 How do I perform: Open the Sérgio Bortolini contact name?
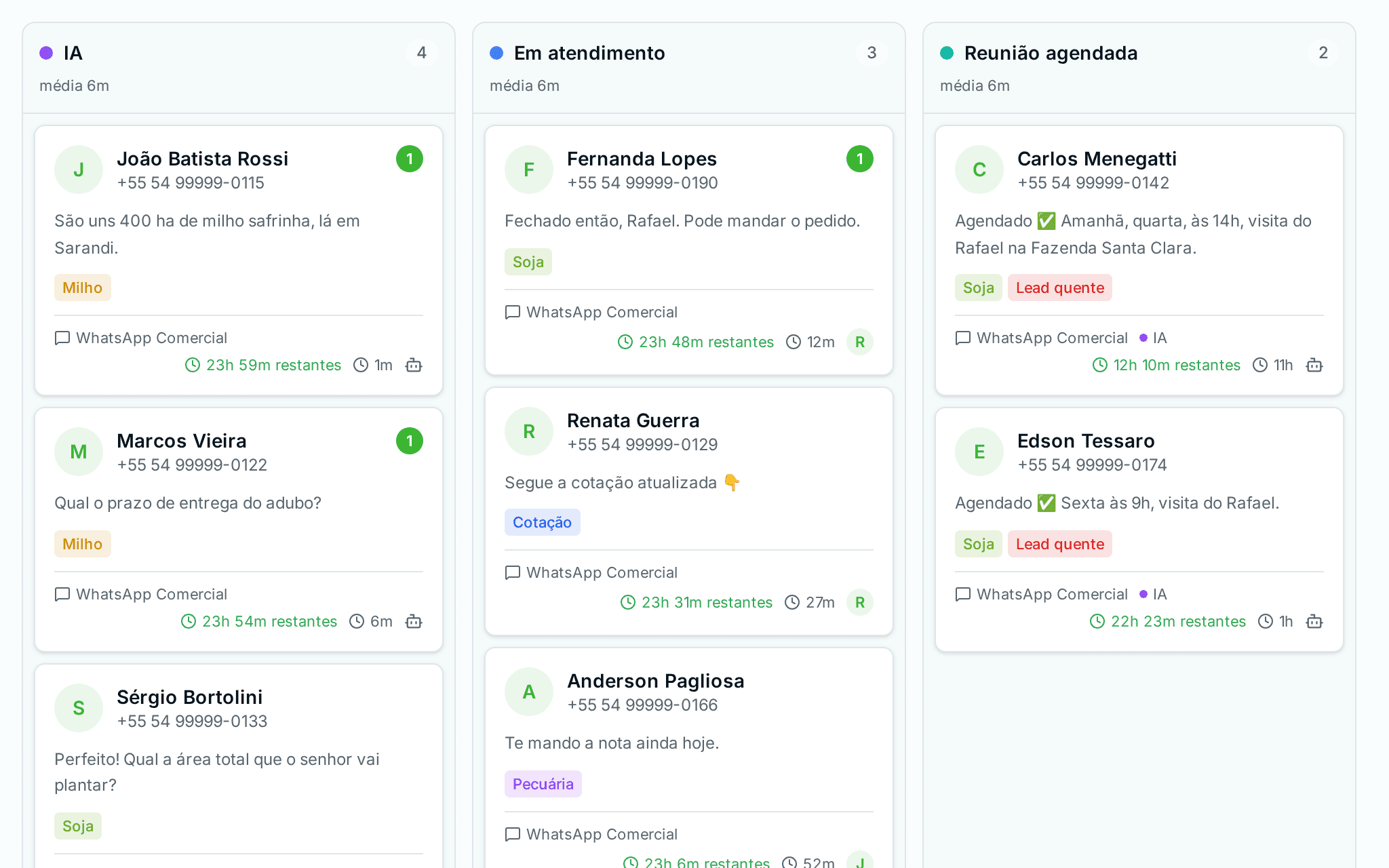[x=190, y=697]
